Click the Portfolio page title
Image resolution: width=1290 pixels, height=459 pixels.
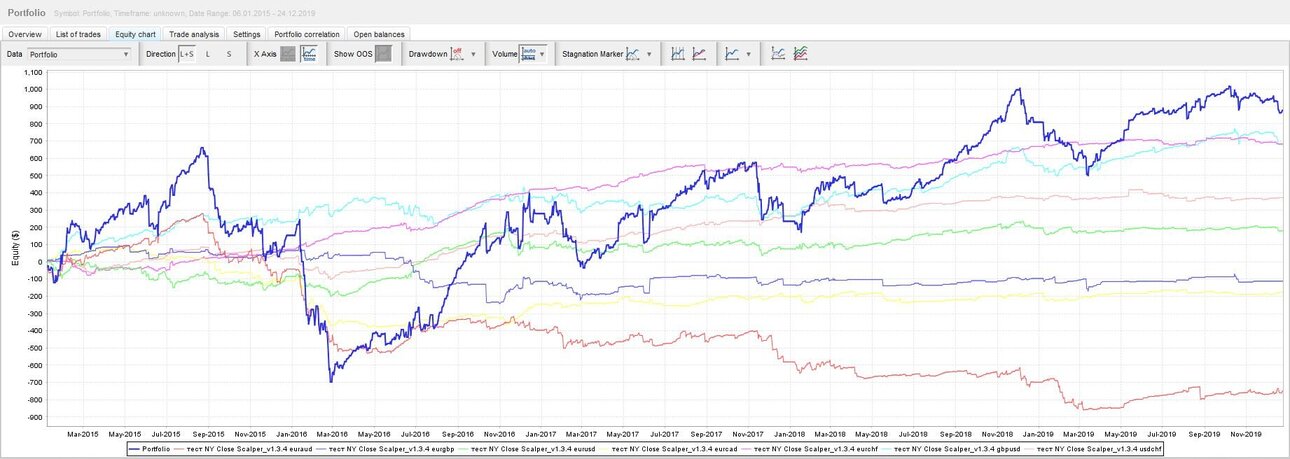[26, 11]
